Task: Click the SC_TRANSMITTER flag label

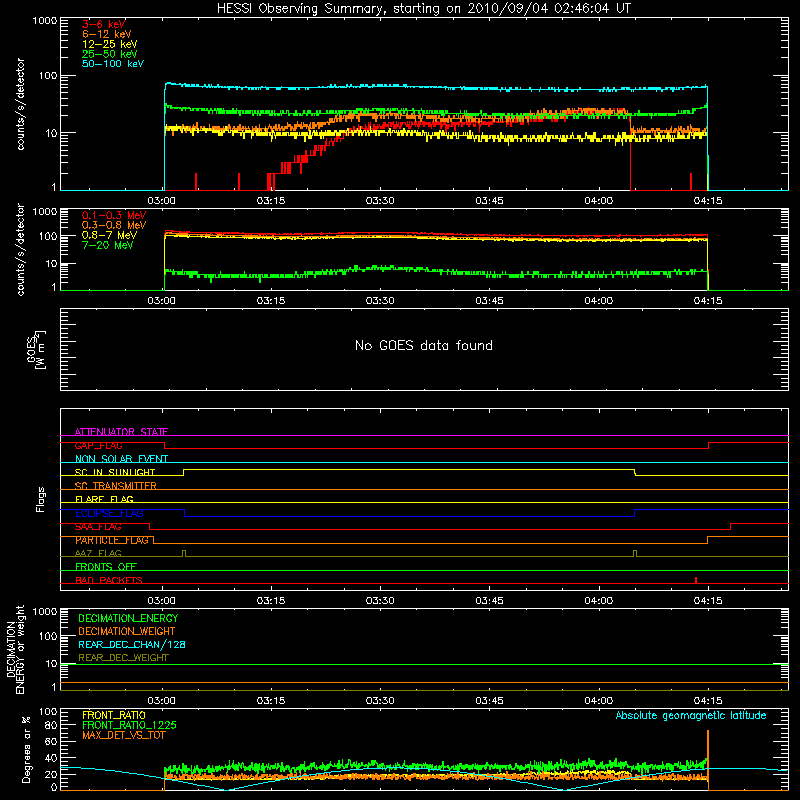Action: tap(115, 486)
